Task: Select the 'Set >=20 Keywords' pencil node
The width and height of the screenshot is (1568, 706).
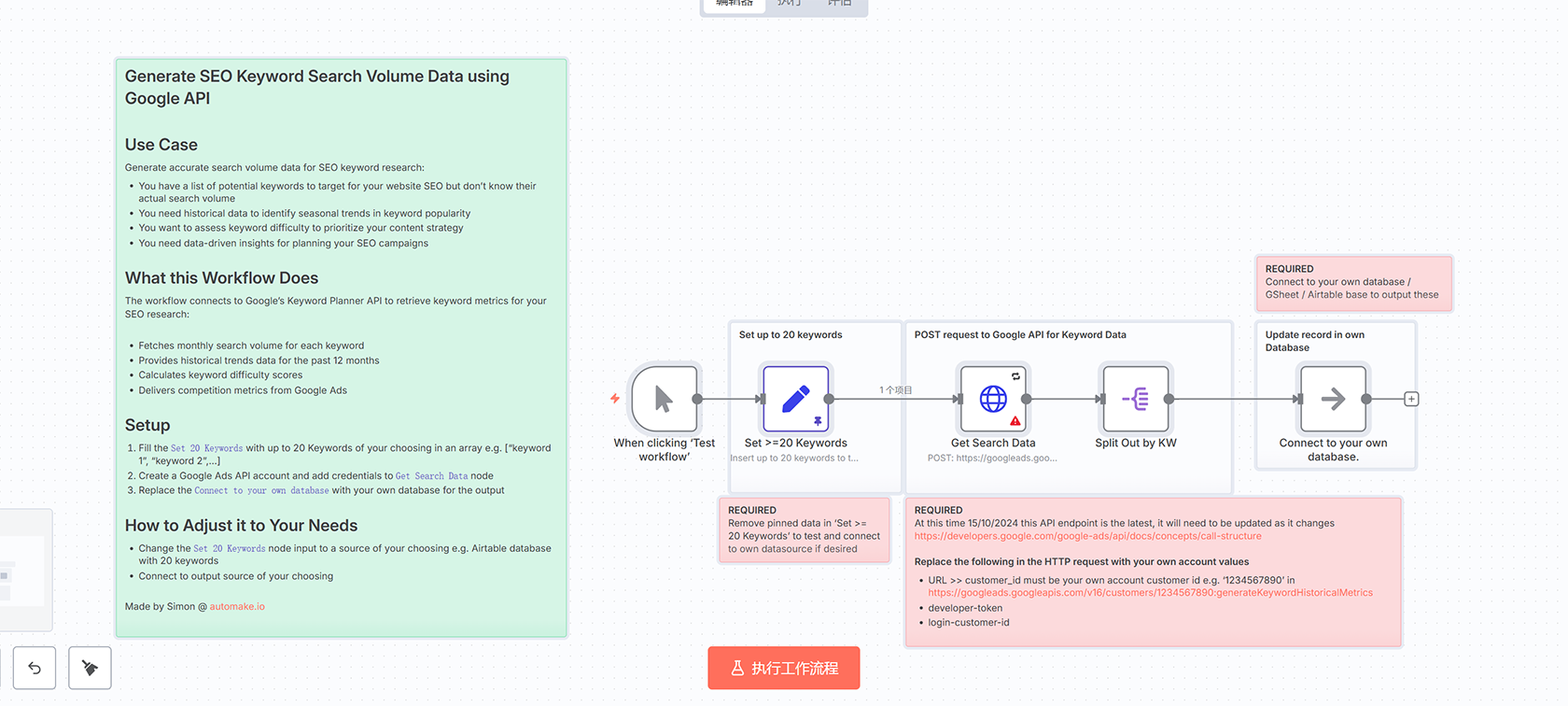Action: pos(795,399)
